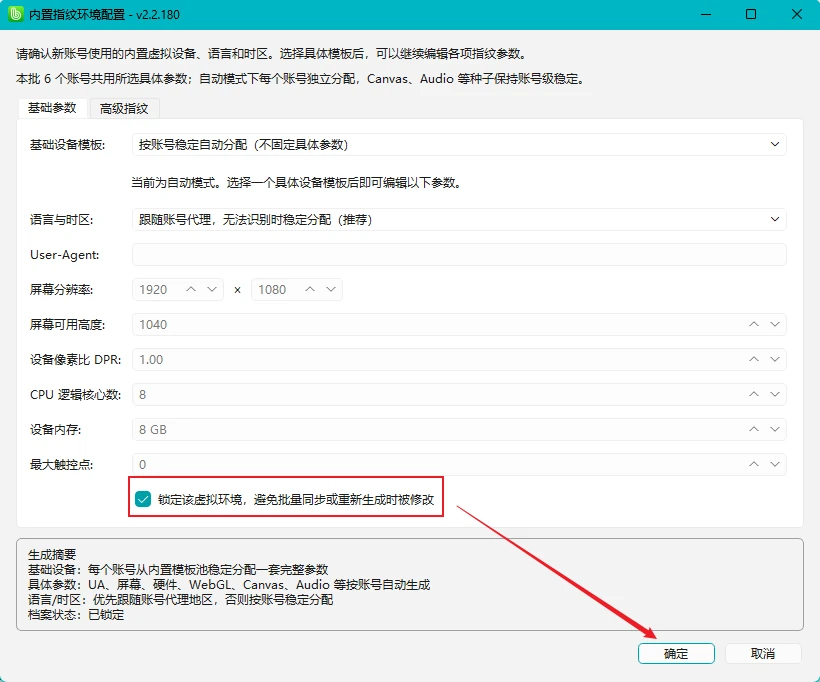Confirm with the 确定 button
This screenshot has width=820, height=682.
676,653
